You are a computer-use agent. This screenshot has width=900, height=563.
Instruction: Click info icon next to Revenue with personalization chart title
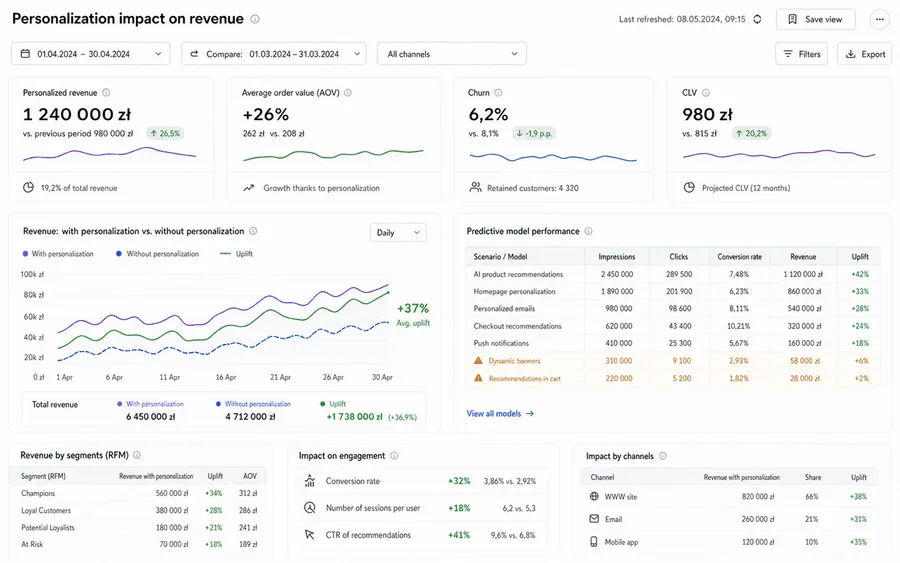coord(253,231)
